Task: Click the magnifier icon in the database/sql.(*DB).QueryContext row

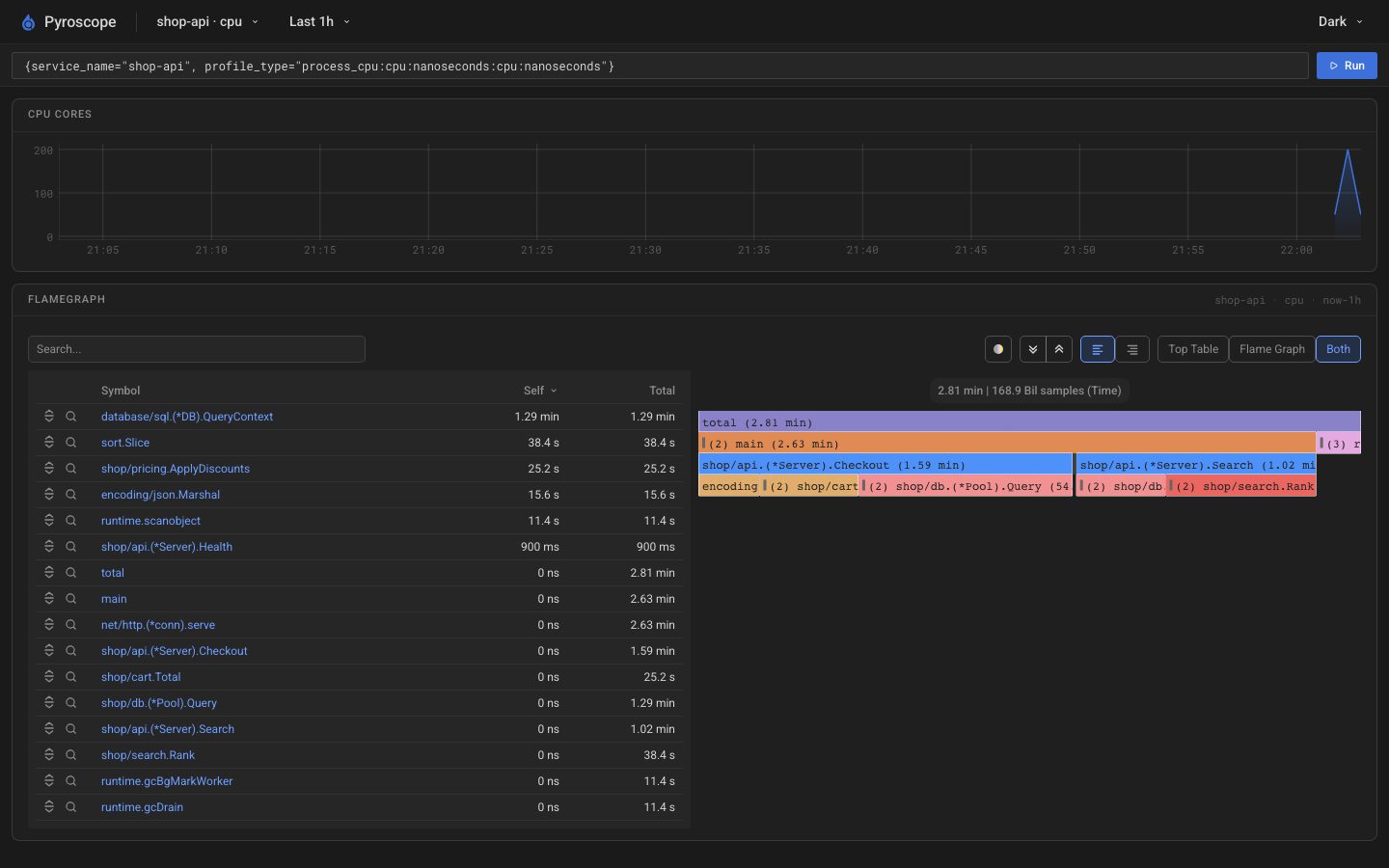Action: (x=71, y=417)
